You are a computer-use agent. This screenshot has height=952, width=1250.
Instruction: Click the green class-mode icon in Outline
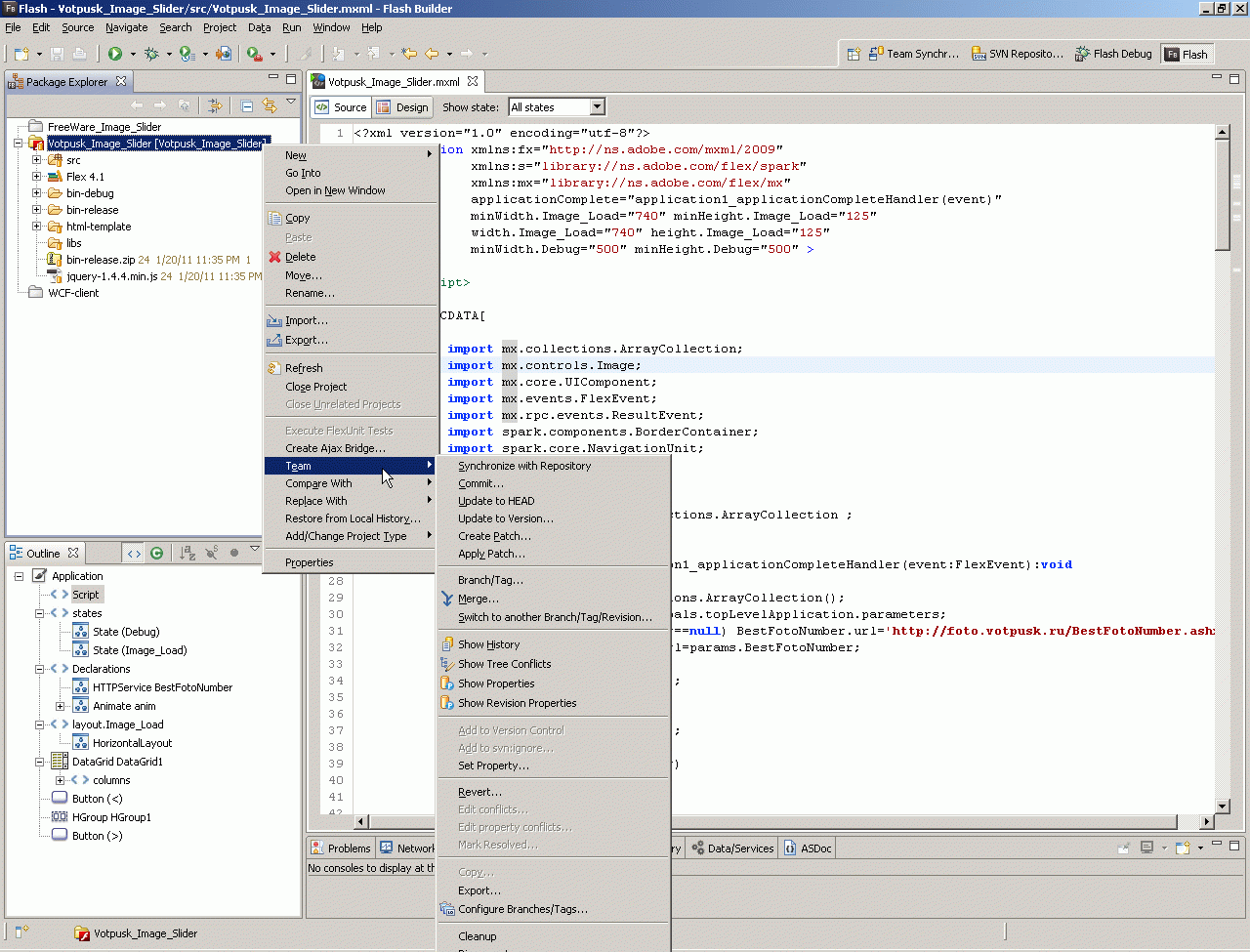tap(156, 553)
